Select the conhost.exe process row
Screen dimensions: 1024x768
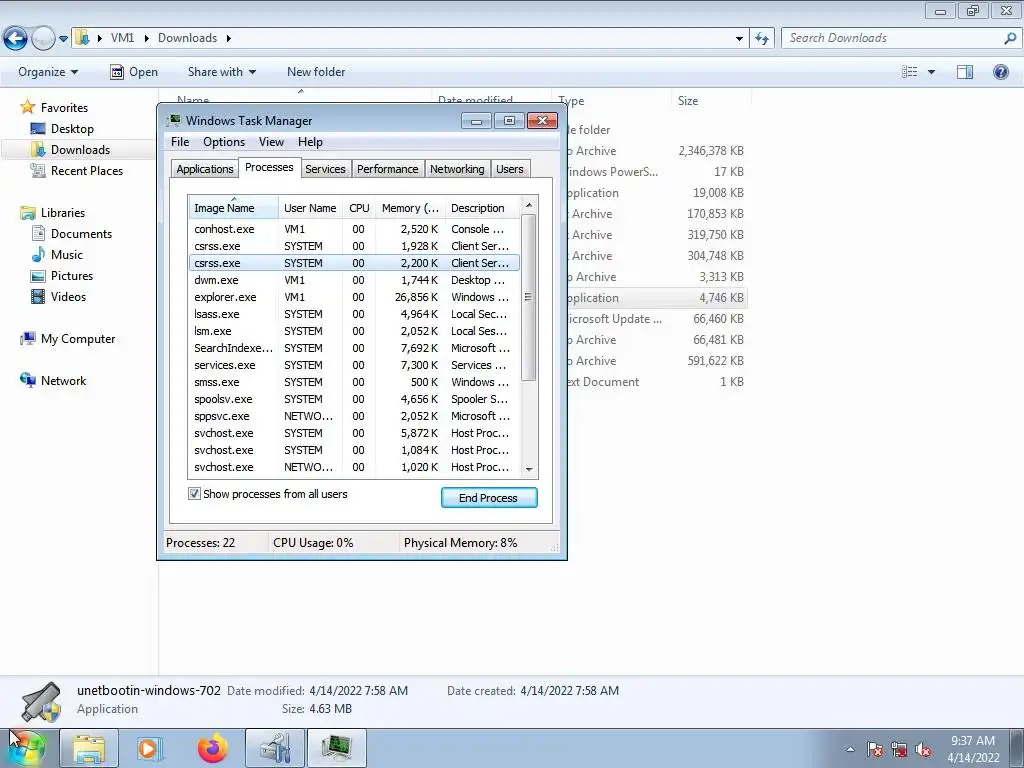(x=354, y=229)
